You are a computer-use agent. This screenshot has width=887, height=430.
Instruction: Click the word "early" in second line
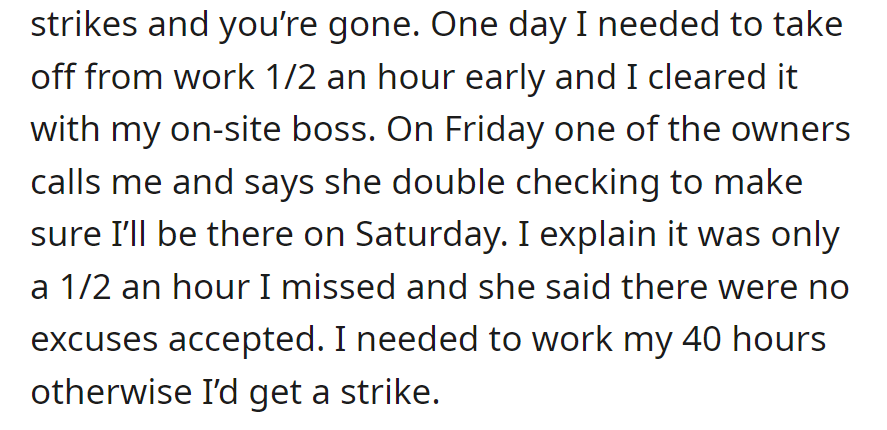point(505,79)
